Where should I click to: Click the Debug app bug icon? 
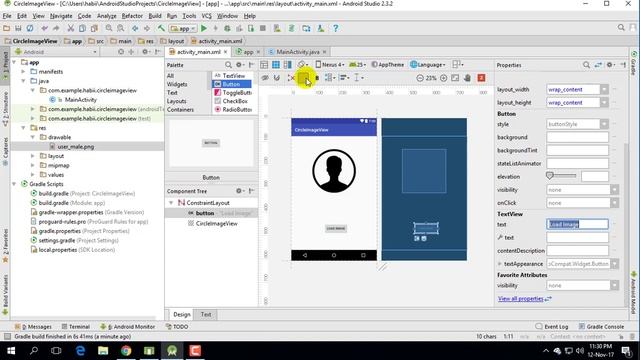[227, 28]
